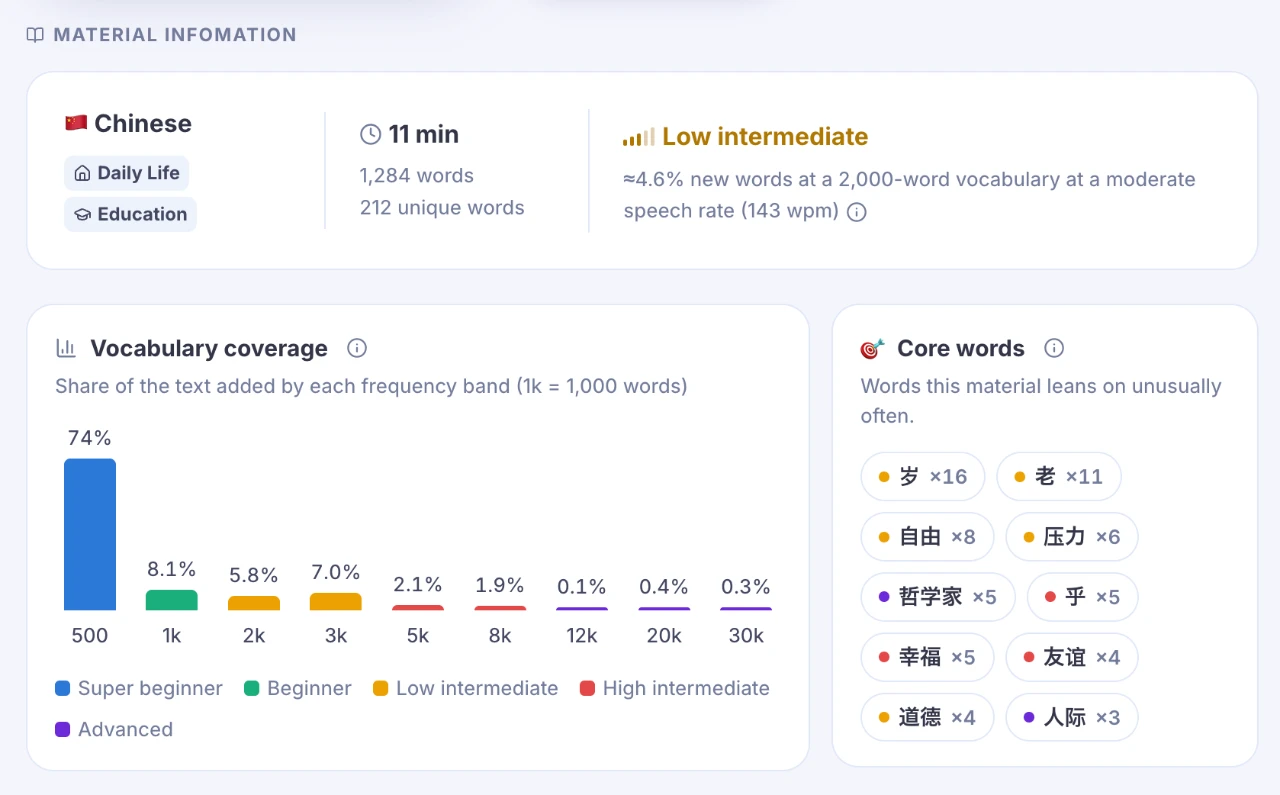
Task: Click the Advanced legend purple swatch
Action: 63,729
